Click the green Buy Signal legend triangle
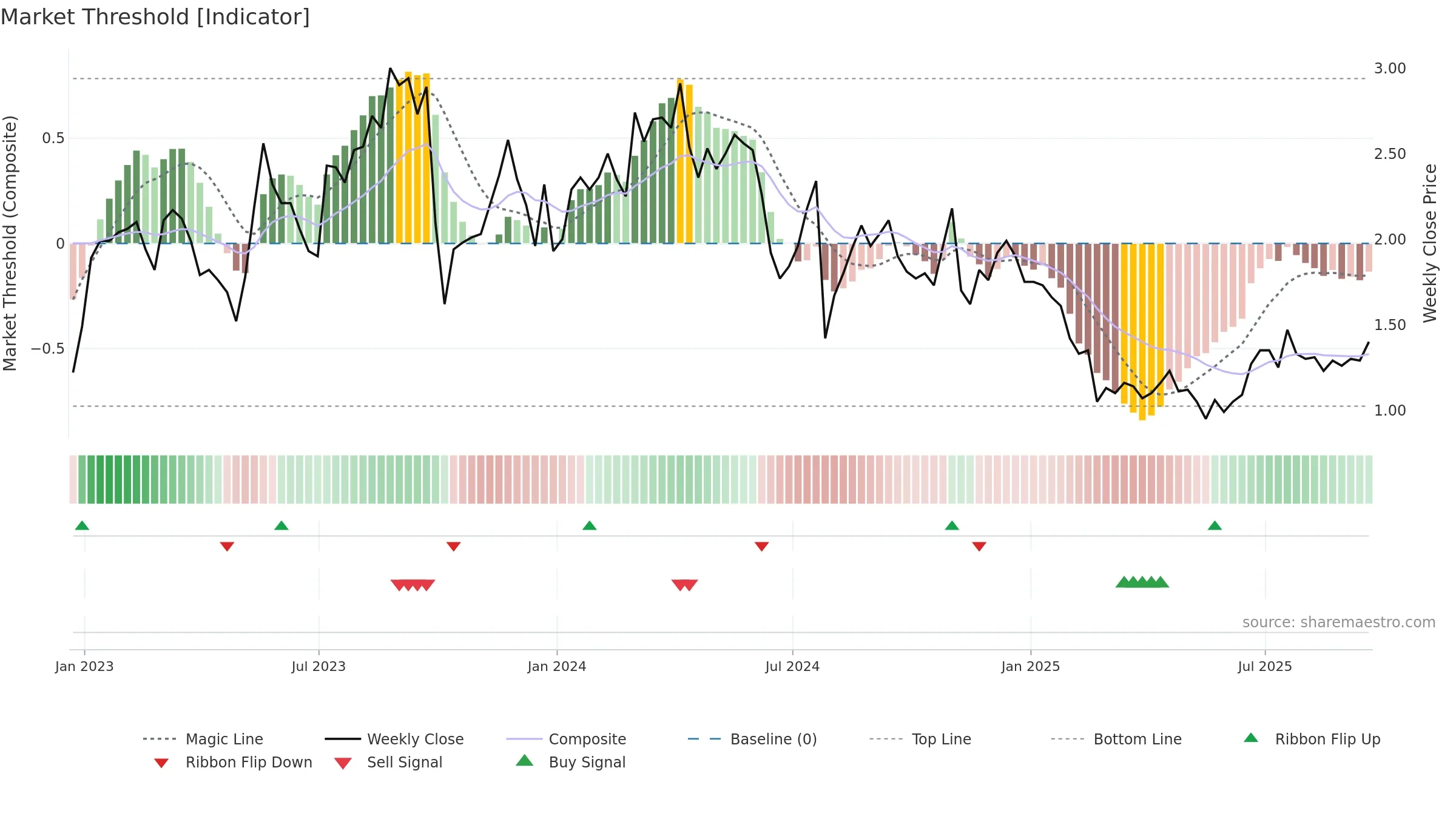This screenshot has width=1456, height=819. pos(525,760)
